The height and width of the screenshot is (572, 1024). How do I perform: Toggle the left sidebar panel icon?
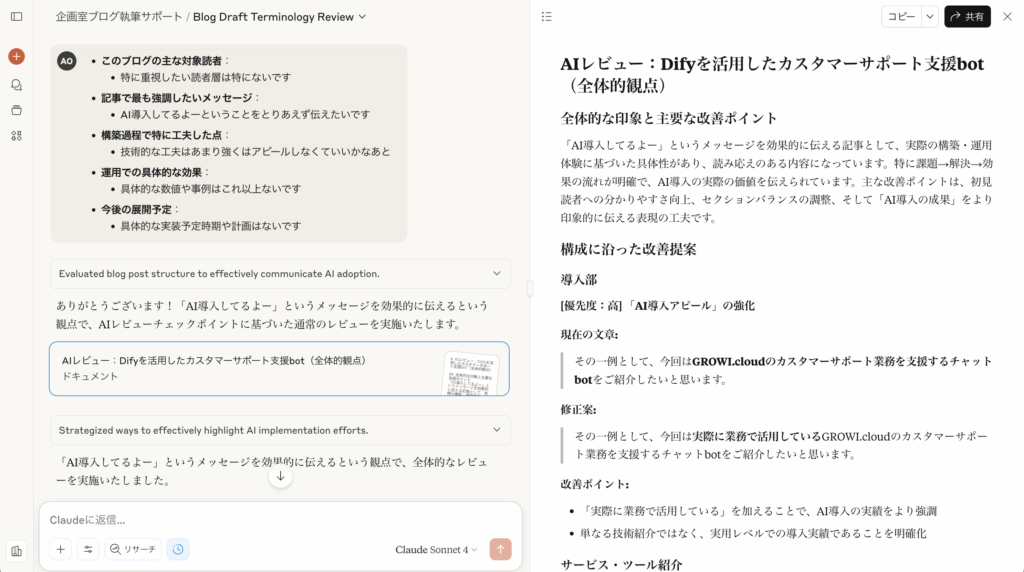16,16
